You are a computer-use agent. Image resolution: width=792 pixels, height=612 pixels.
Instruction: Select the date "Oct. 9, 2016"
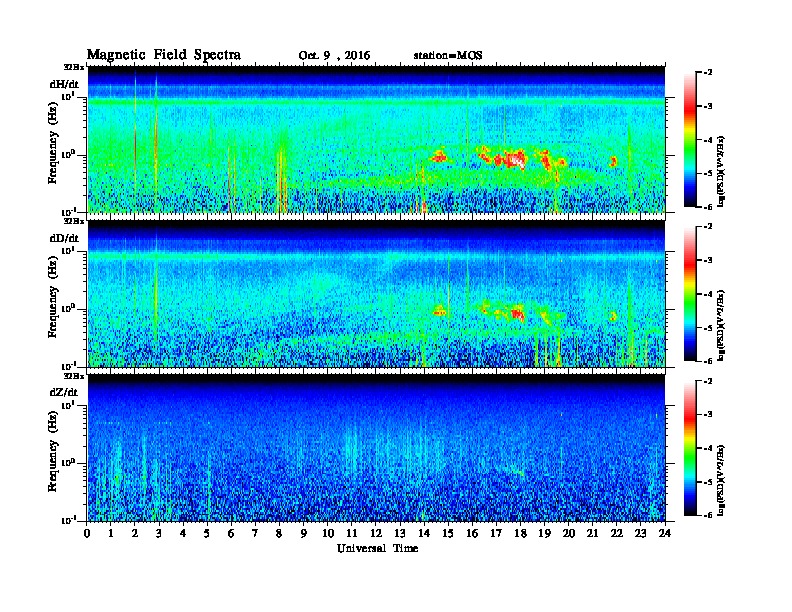[334, 56]
